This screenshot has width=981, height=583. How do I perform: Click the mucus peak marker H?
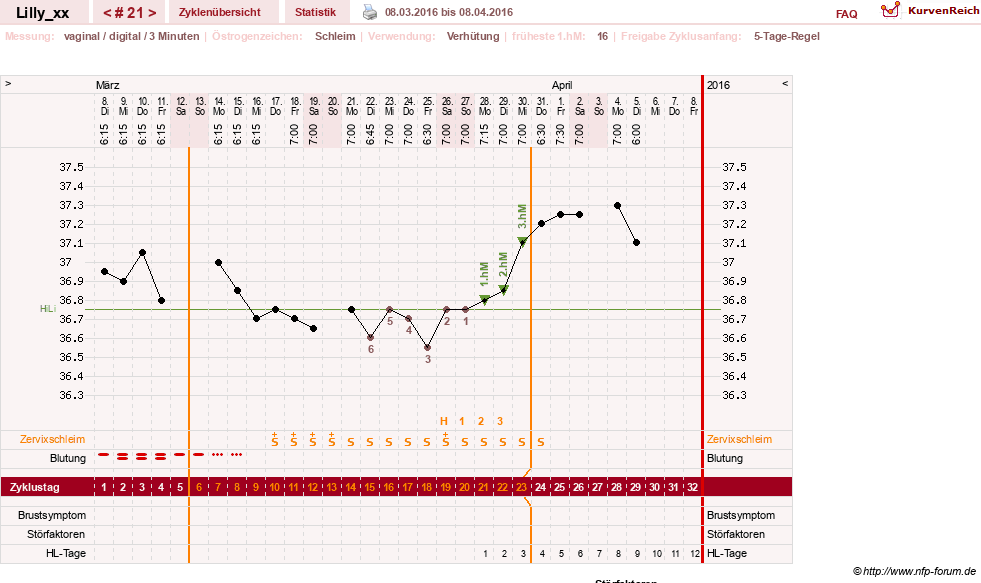tap(444, 421)
